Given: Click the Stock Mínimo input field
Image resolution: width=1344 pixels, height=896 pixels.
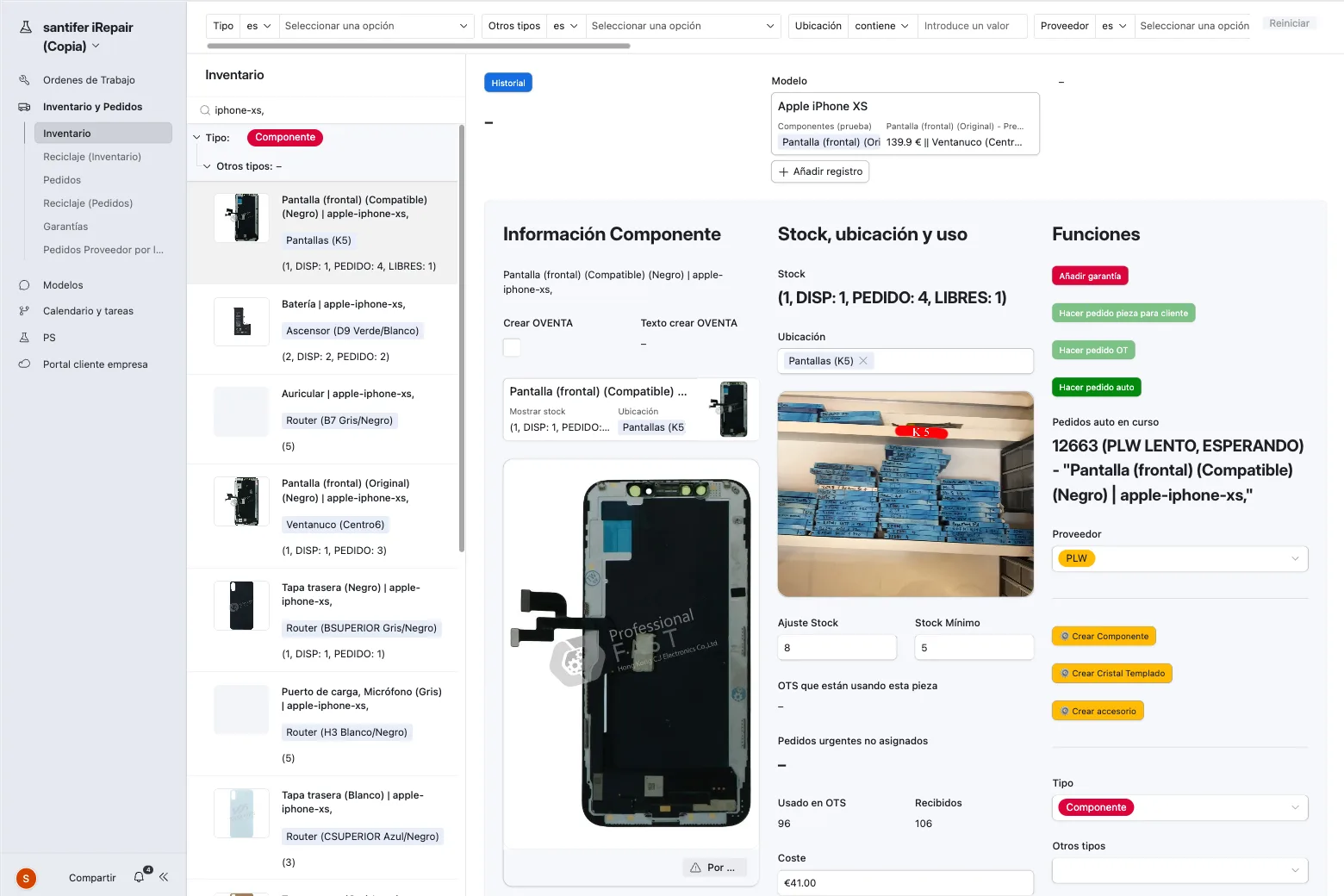Looking at the screenshot, I should 974,648.
